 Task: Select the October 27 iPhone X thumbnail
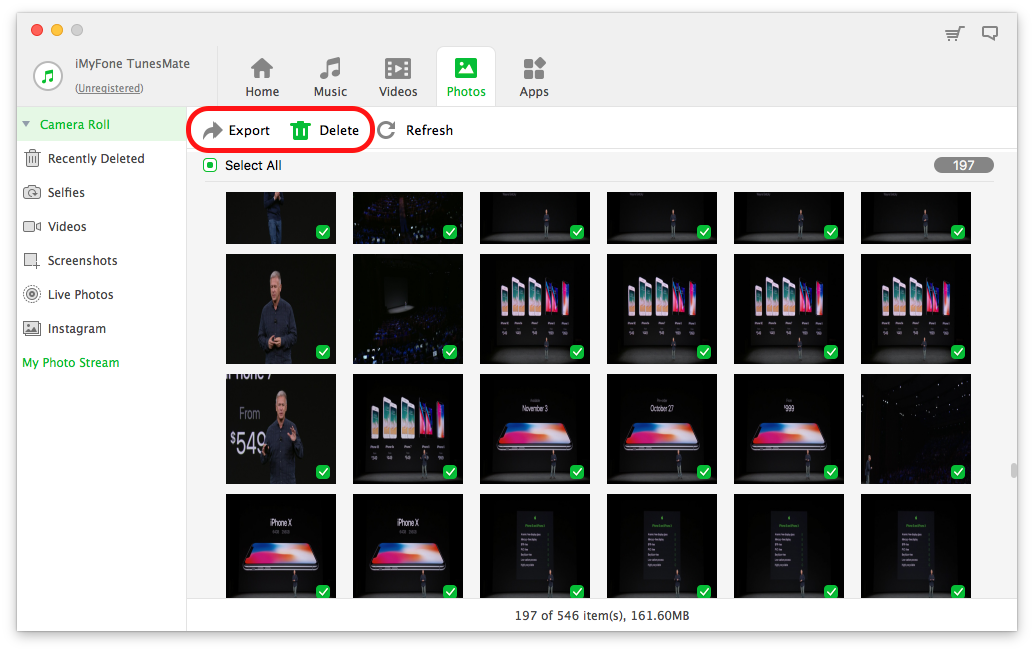(x=661, y=429)
